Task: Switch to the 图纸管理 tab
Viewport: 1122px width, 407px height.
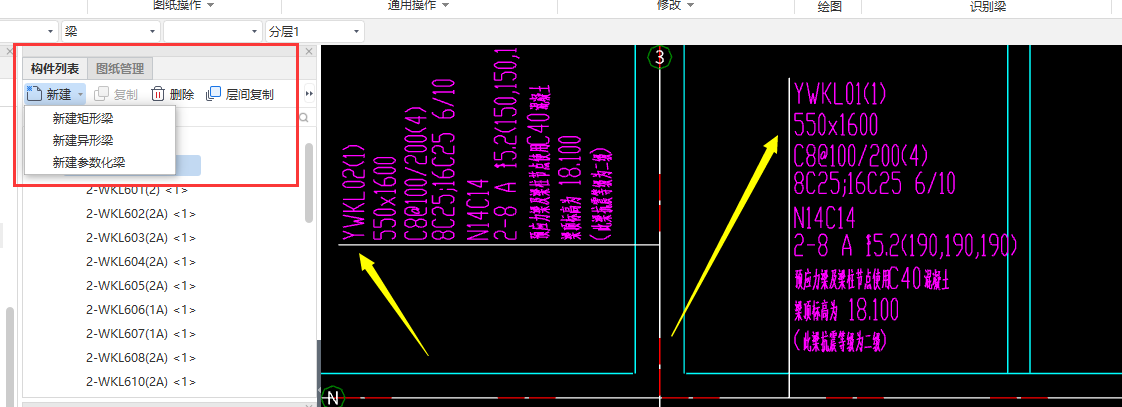Action: coord(120,69)
